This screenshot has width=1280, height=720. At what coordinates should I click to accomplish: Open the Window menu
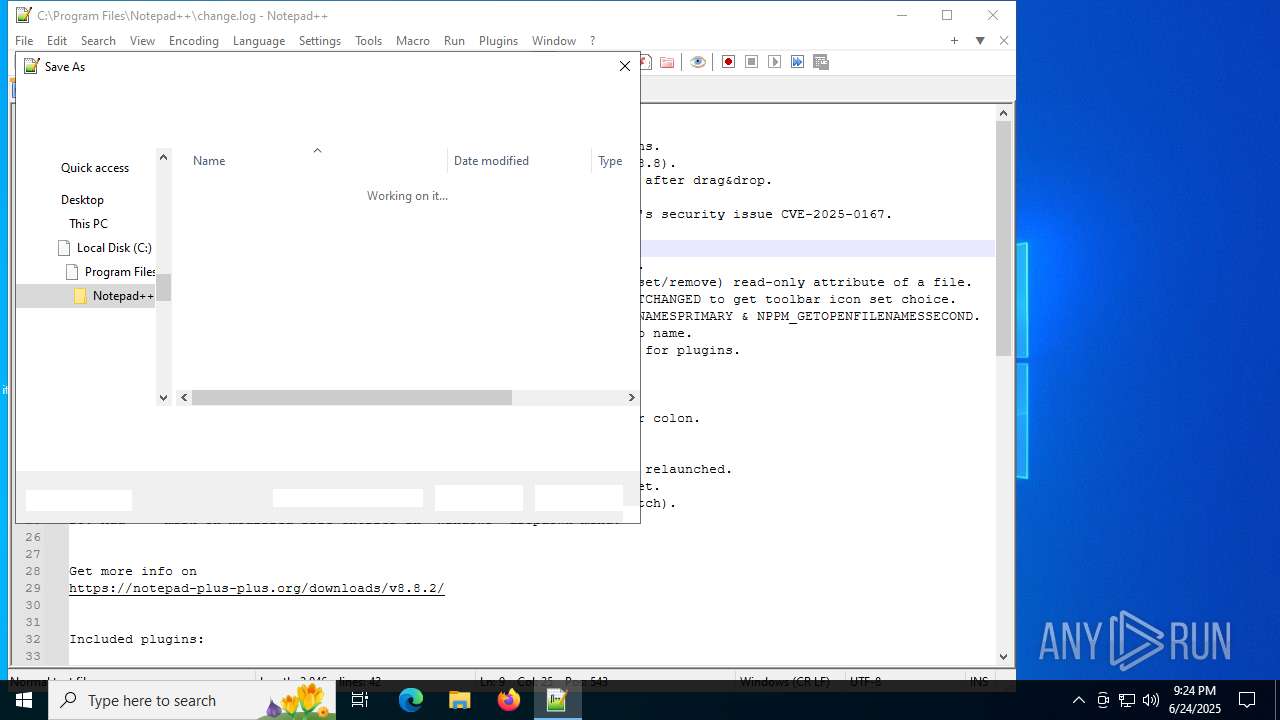click(x=554, y=41)
